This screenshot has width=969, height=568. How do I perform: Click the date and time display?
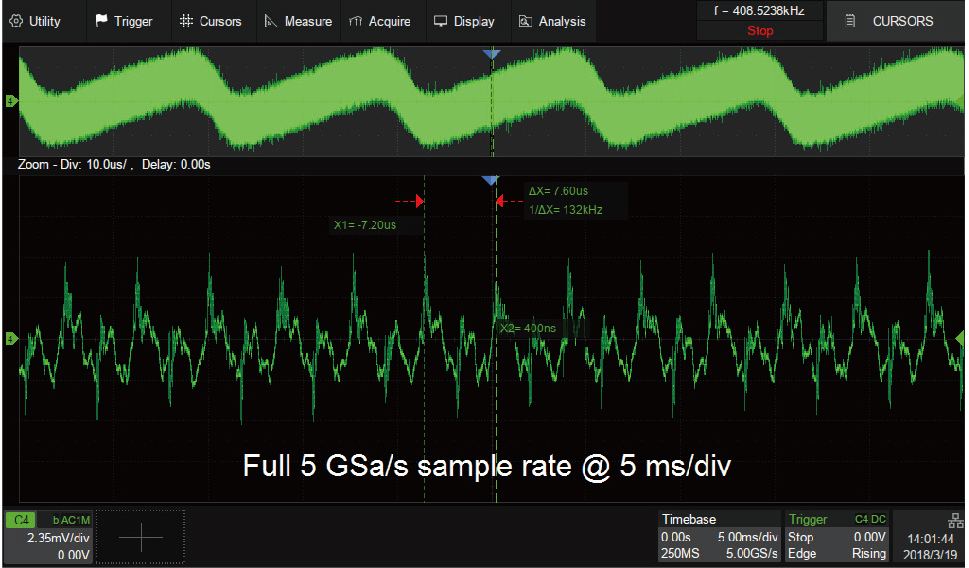point(928,545)
